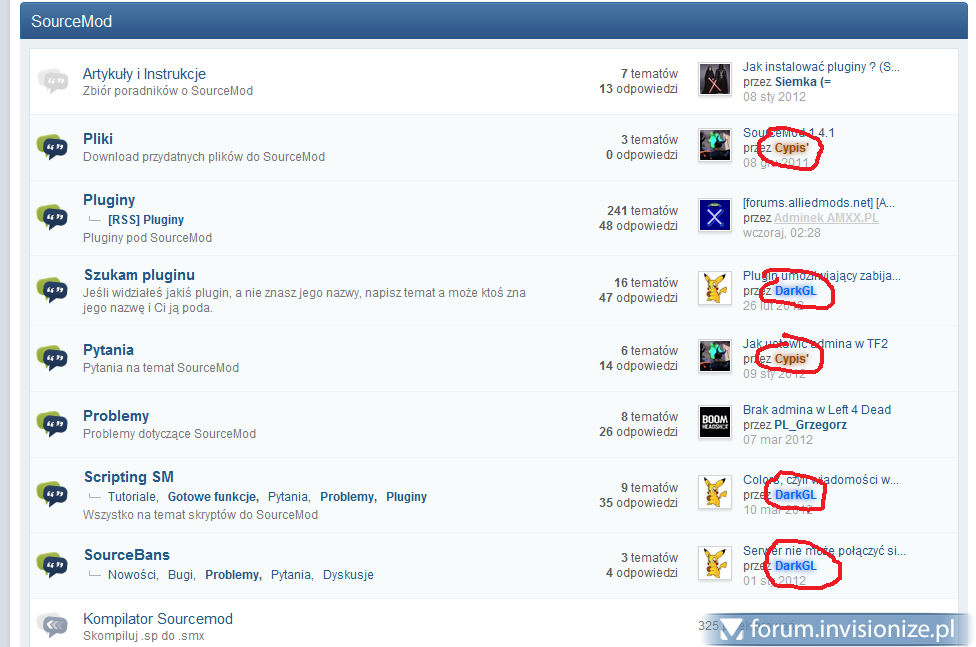View DarkGL profile in Szukam pluginu row

pyautogui.click(x=795, y=291)
